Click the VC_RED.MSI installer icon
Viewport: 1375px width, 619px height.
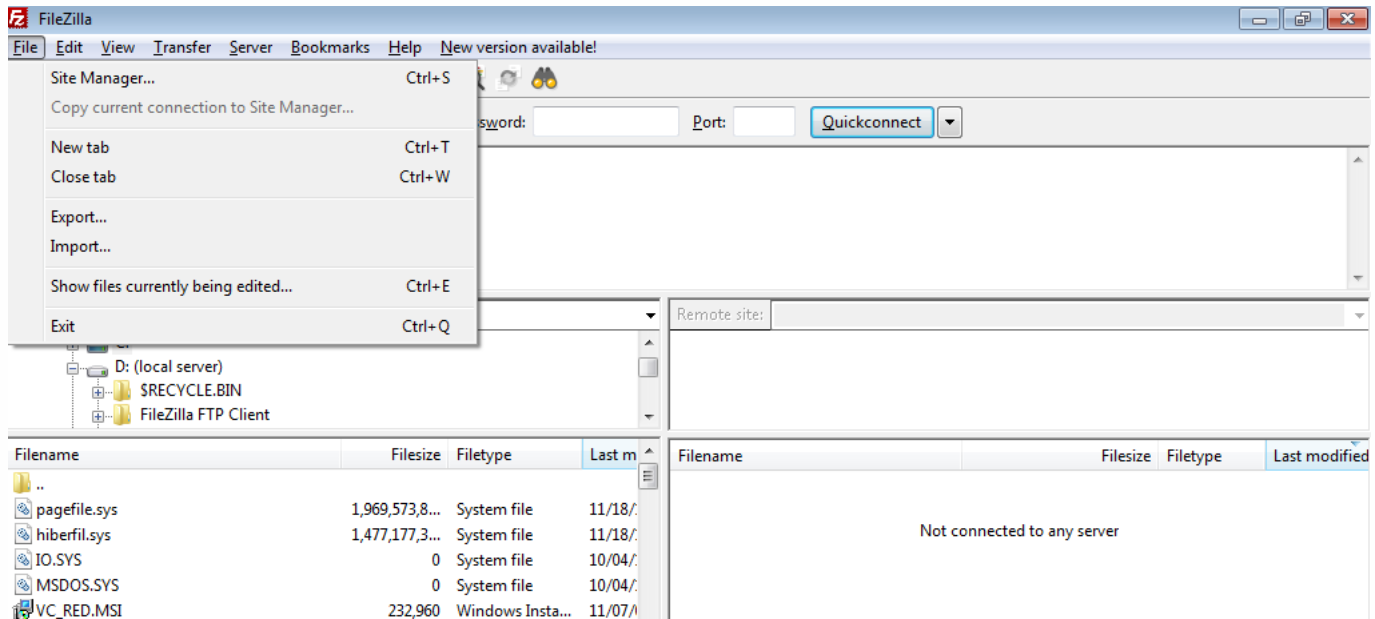pos(23,609)
